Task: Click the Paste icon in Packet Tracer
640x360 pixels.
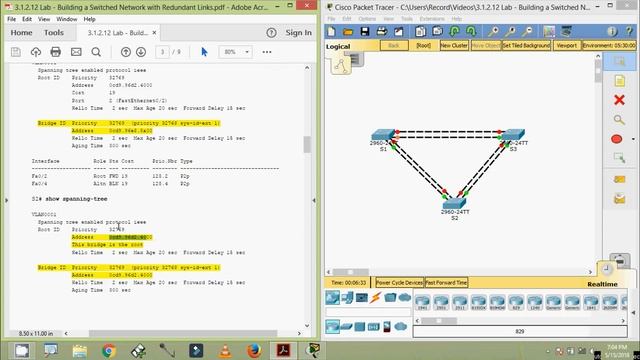Action: [437, 31]
